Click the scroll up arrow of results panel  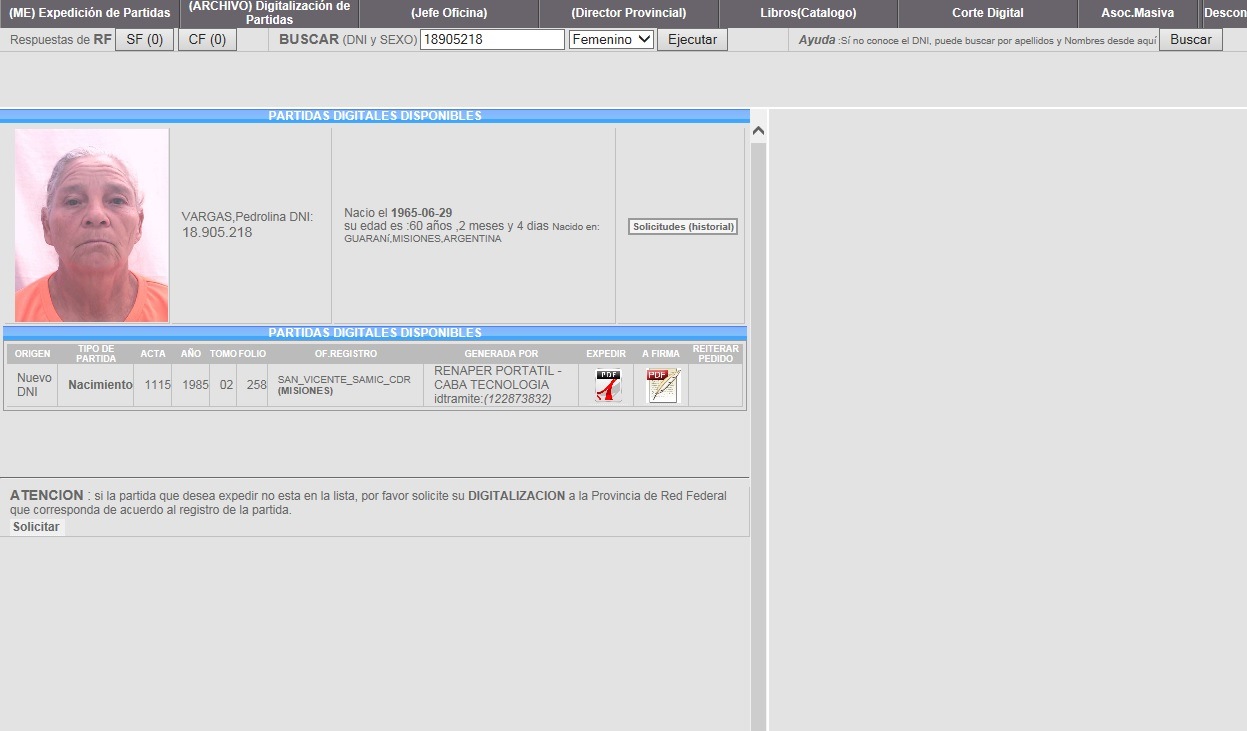(x=758, y=132)
